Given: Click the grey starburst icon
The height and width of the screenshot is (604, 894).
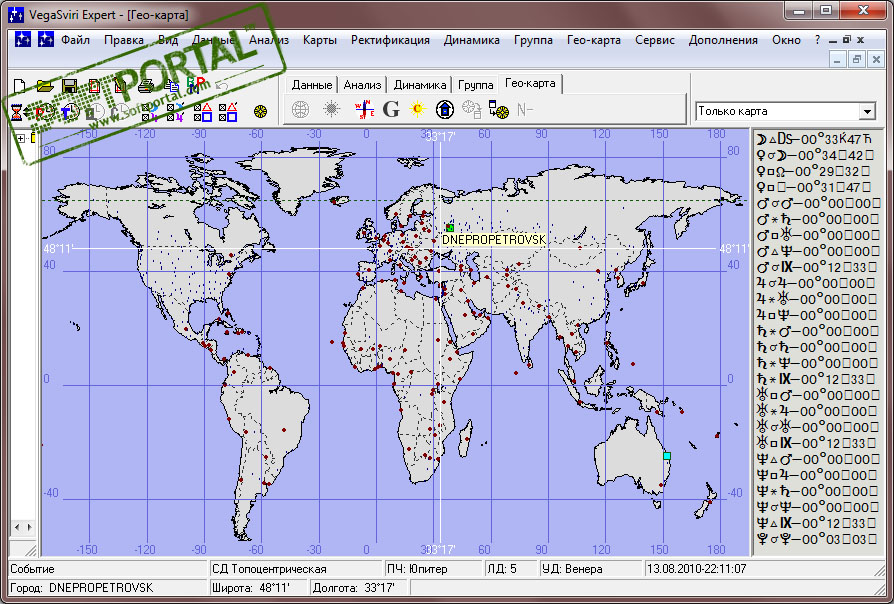Looking at the screenshot, I should tap(331, 109).
